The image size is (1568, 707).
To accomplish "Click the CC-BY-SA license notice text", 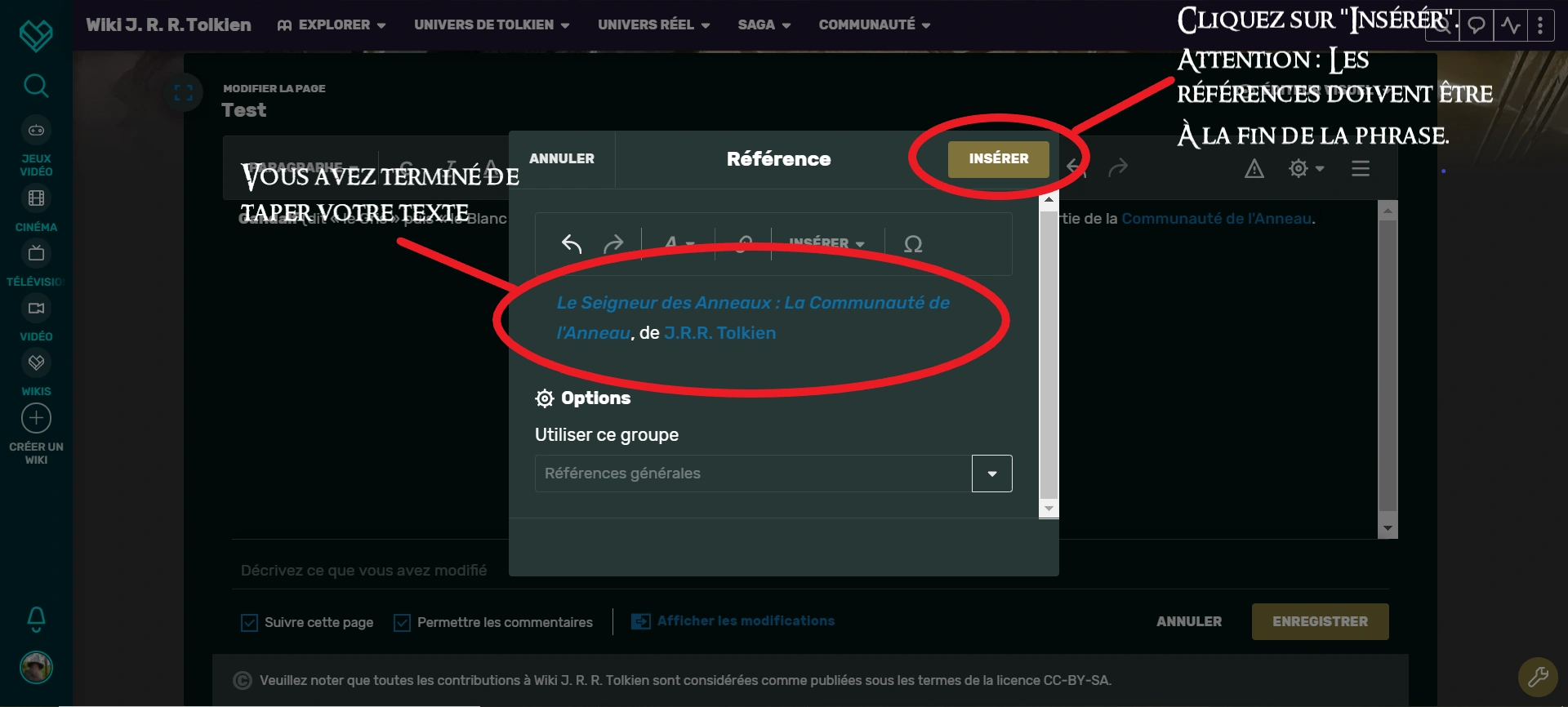I will click(685, 681).
